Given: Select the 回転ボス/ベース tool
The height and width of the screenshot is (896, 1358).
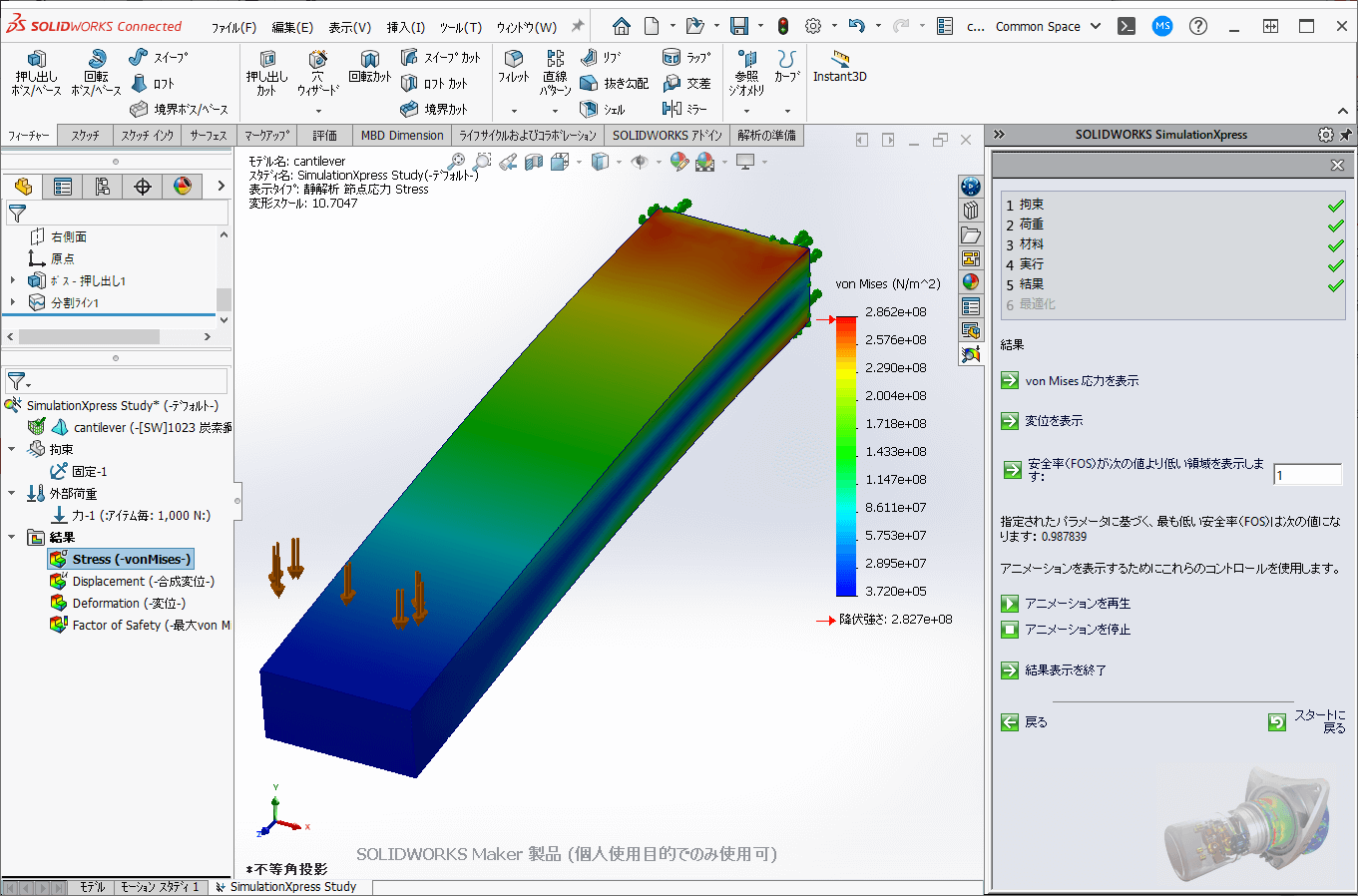Looking at the screenshot, I should 97,72.
